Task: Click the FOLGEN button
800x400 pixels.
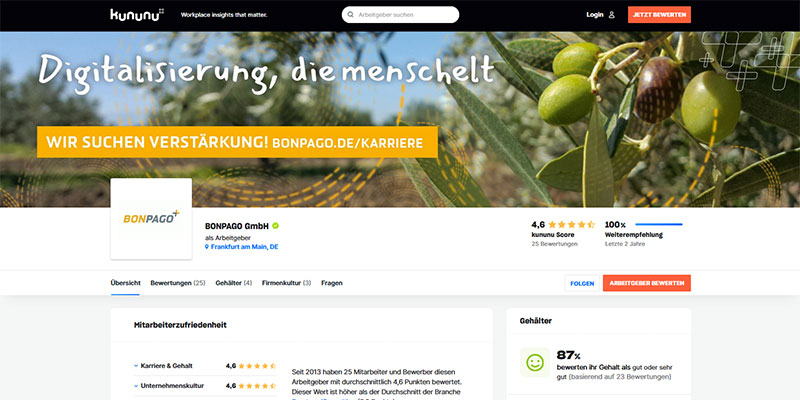Action: (x=582, y=283)
